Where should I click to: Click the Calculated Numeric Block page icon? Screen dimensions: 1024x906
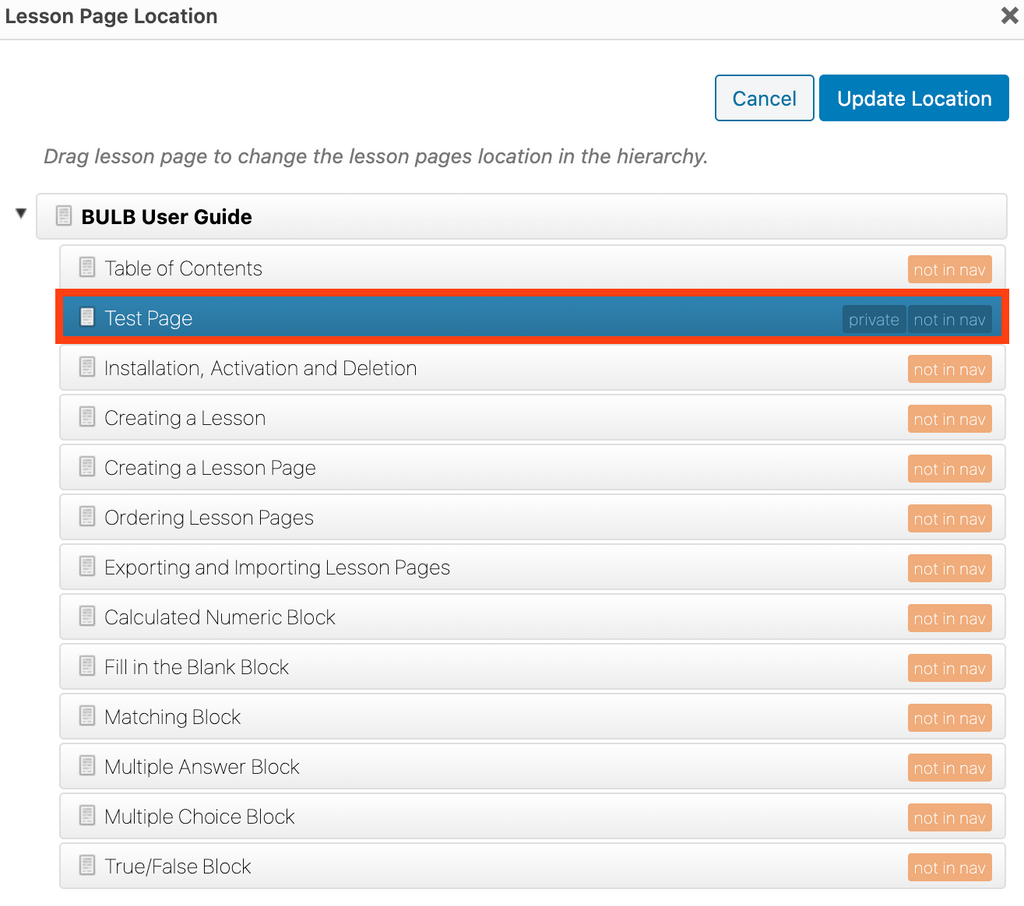pos(87,616)
